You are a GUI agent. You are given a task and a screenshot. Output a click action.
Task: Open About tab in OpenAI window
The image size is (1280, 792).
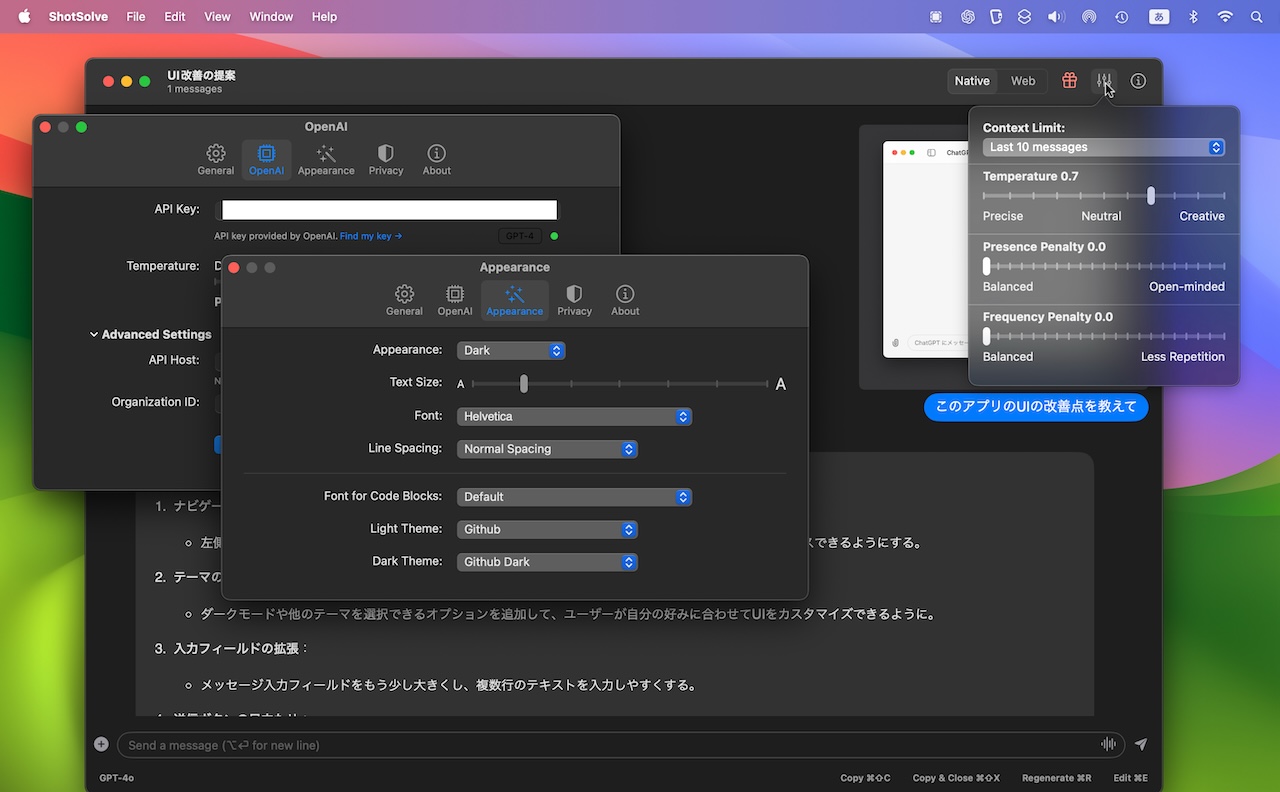coord(437,159)
